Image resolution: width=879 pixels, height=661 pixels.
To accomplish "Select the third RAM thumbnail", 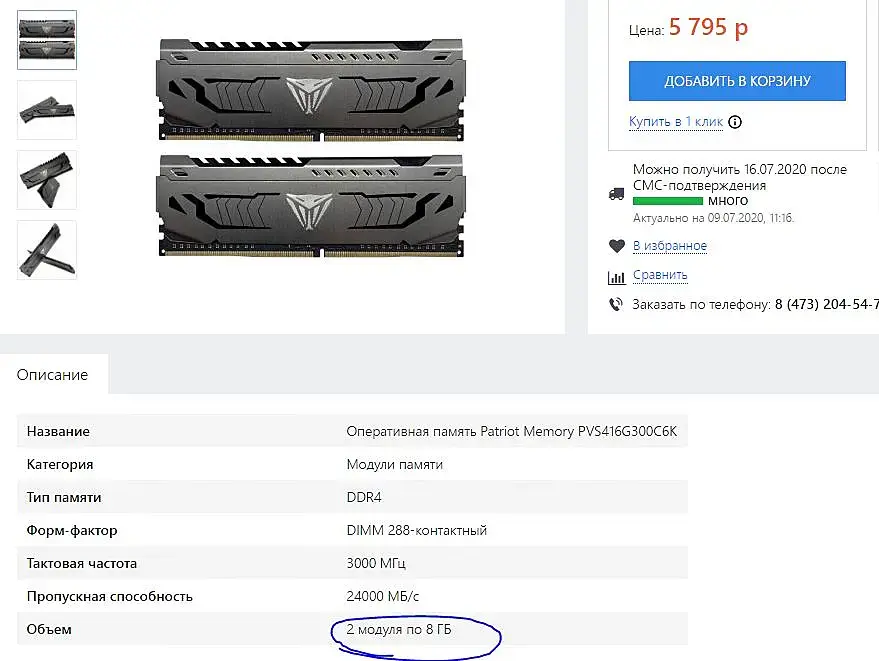I will pos(47,180).
